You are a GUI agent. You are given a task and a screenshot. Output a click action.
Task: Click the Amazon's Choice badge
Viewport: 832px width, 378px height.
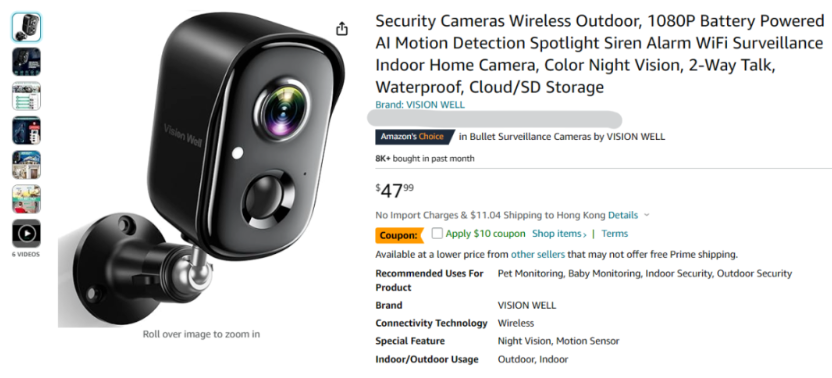coord(414,137)
